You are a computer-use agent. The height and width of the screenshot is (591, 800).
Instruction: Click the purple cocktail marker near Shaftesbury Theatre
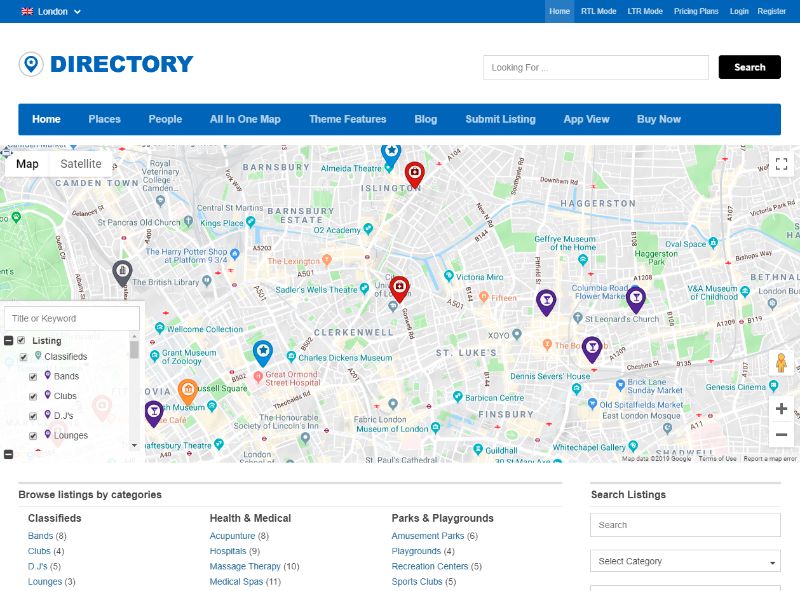154,413
